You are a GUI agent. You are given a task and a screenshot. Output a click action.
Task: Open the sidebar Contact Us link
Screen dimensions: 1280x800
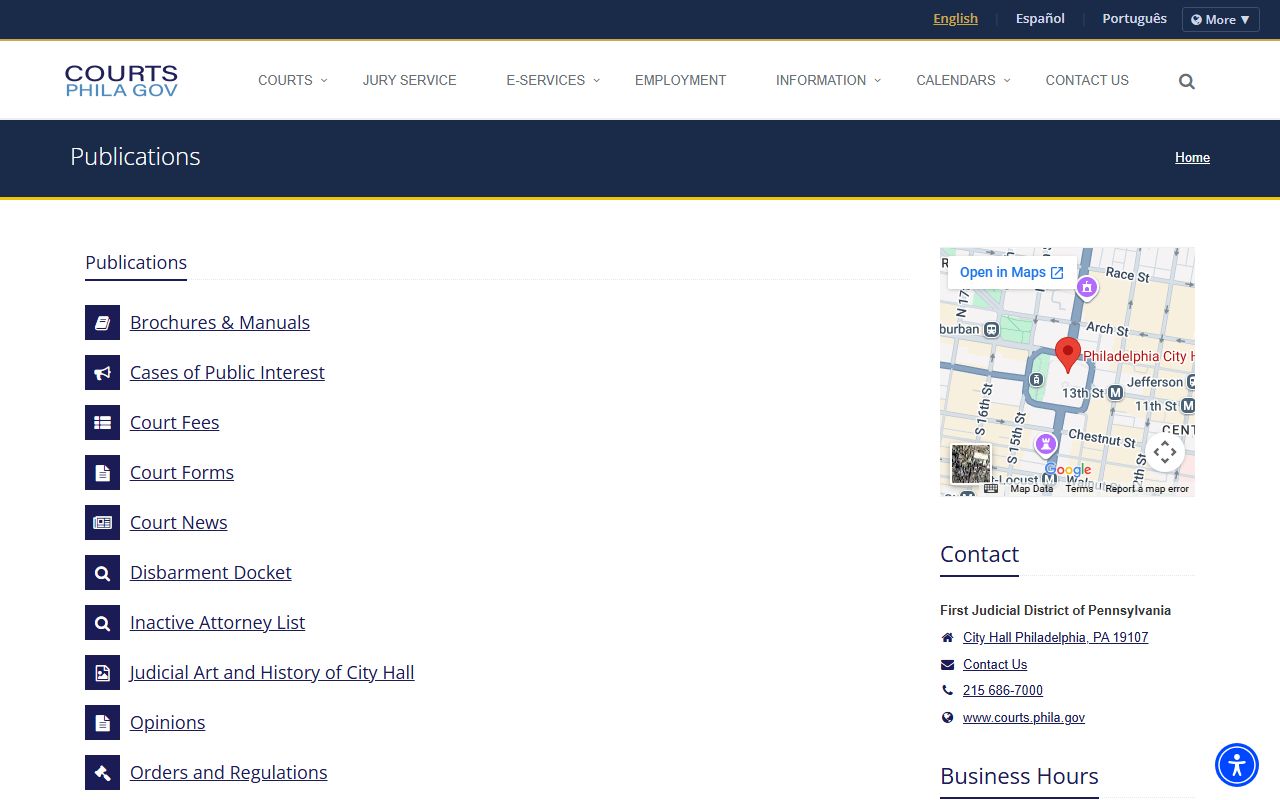(x=995, y=664)
